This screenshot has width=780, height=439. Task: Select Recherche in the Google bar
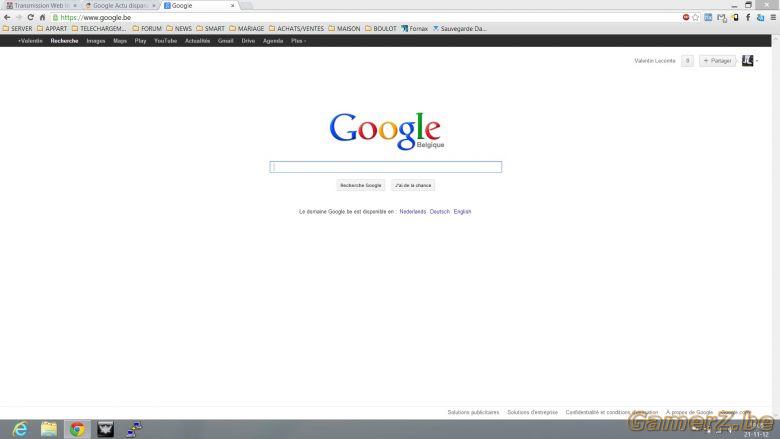(x=64, y=41)
